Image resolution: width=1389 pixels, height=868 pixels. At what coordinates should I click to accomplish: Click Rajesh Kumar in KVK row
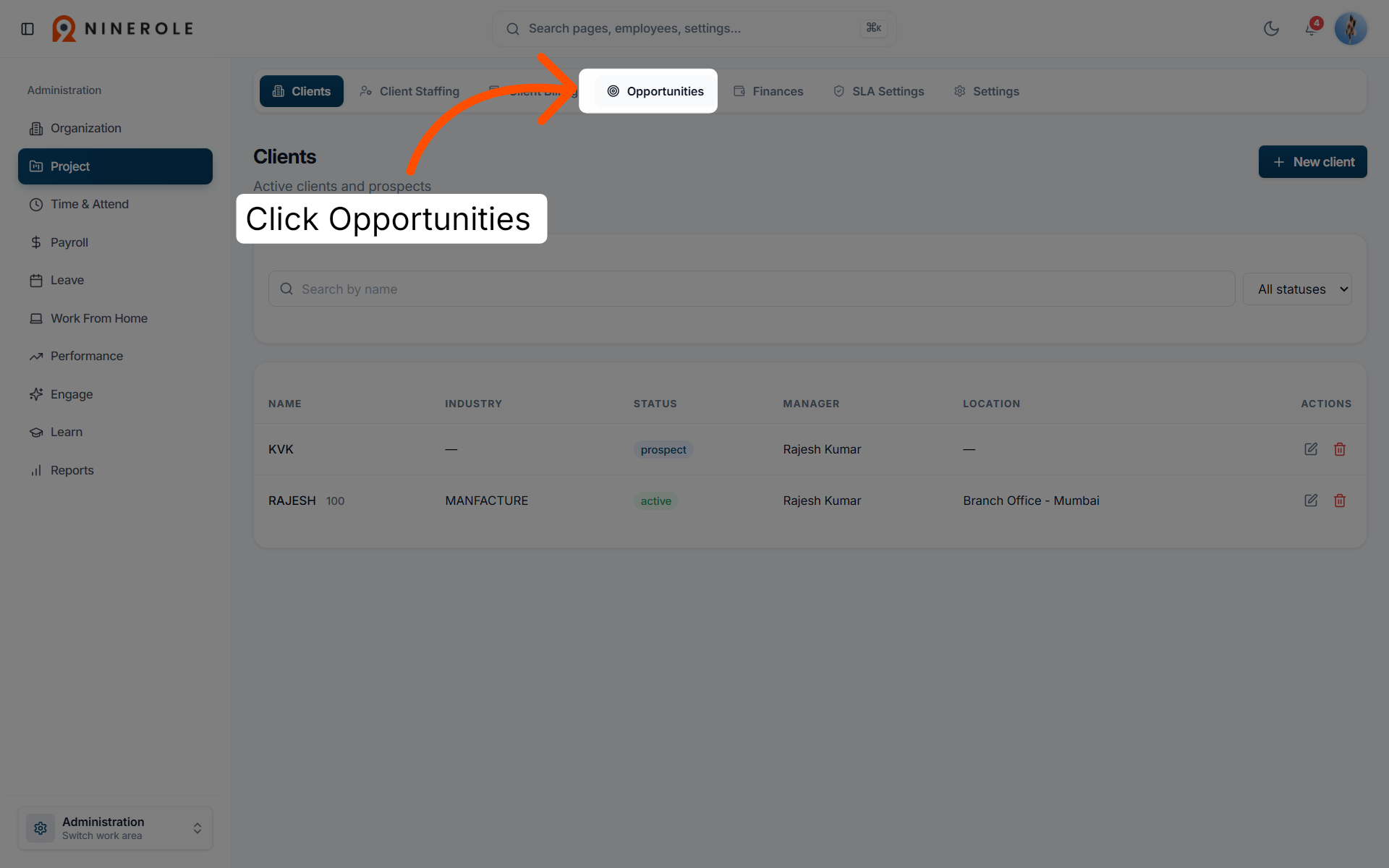pyautogui.click(x=822, y=449)
